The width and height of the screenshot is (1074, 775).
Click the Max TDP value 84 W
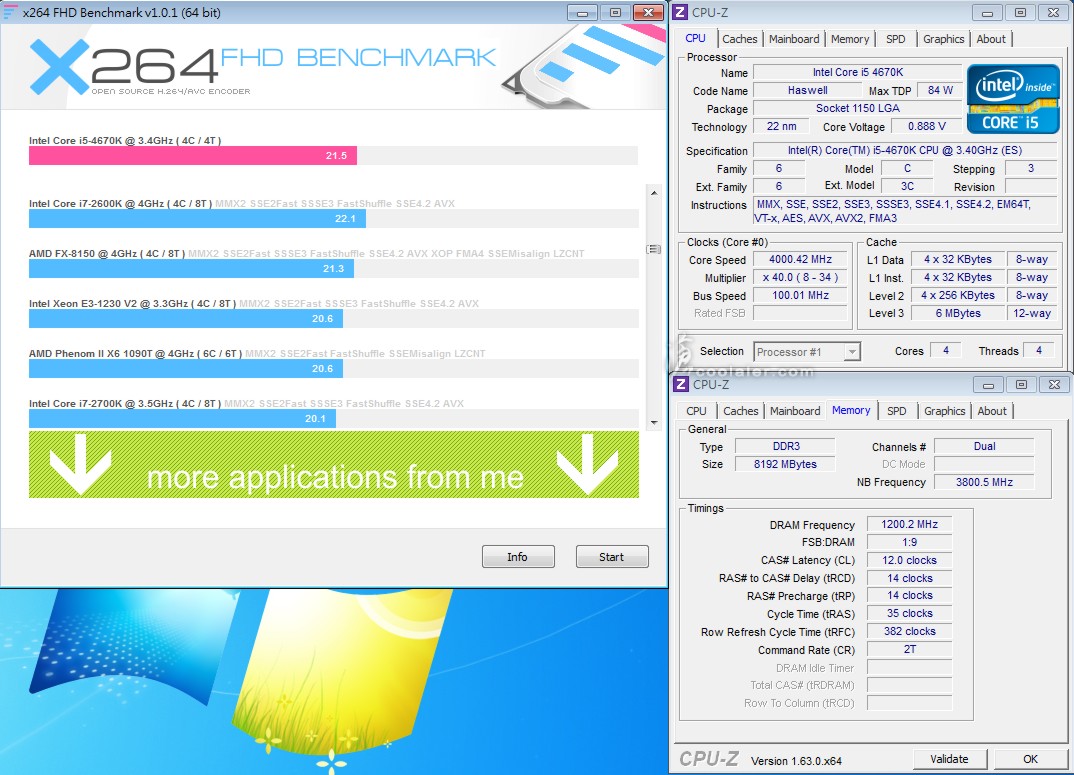pyautogui.click(x=940, y=90)
